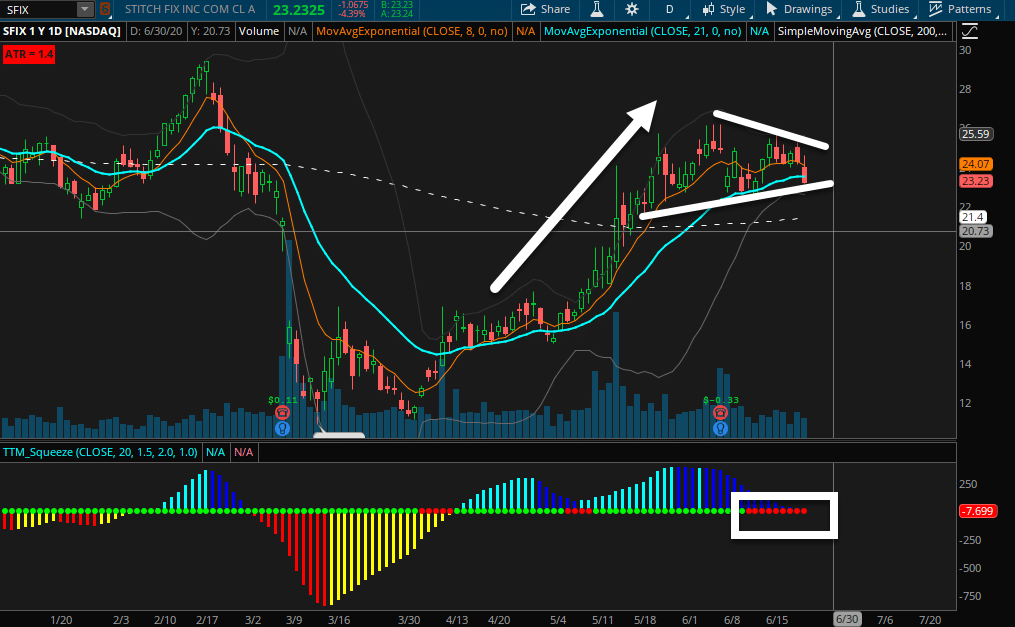1015x627 pixels.
Task: Click the SFIX 1 Y 1D [NASDAQ] title
Action: click(61, 31)
